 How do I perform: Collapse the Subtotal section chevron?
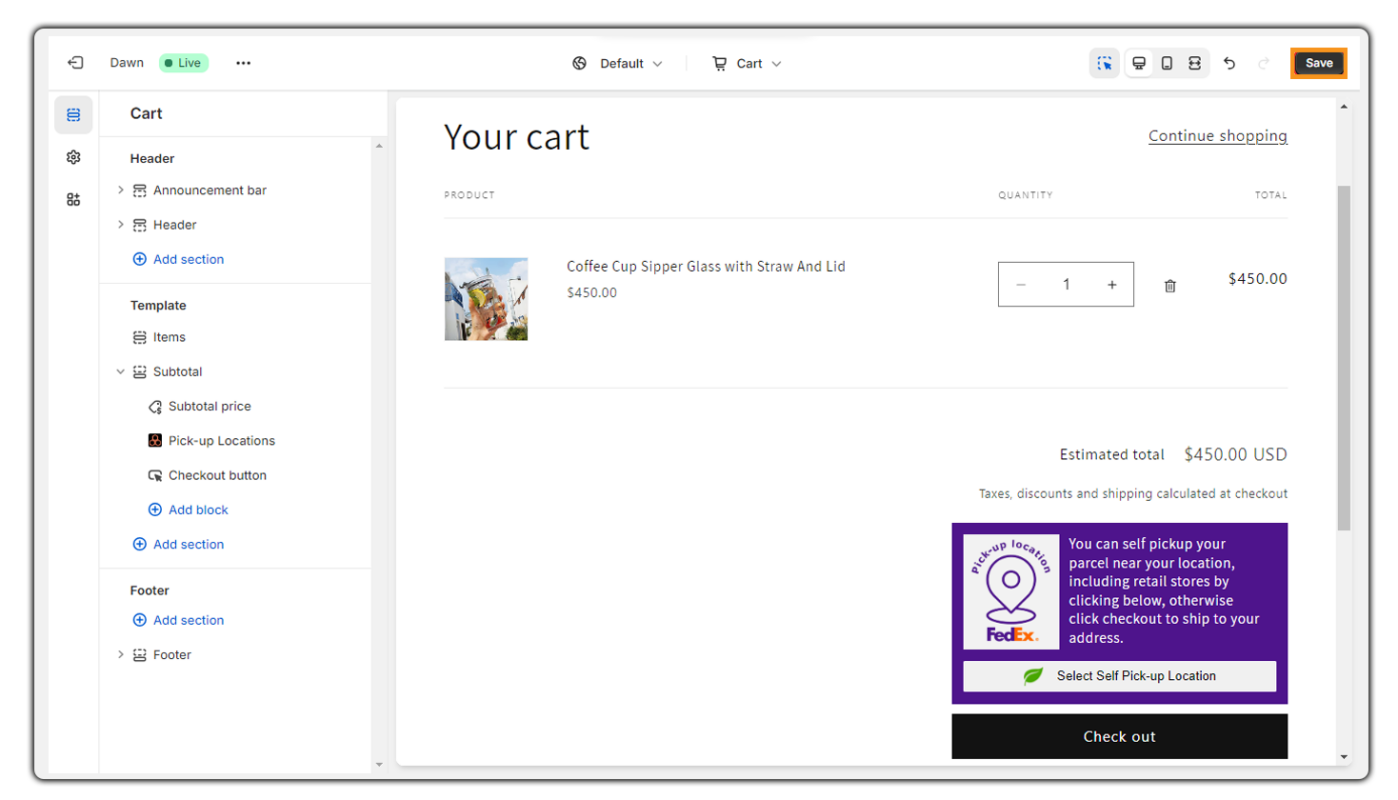(x=120, y=371)
